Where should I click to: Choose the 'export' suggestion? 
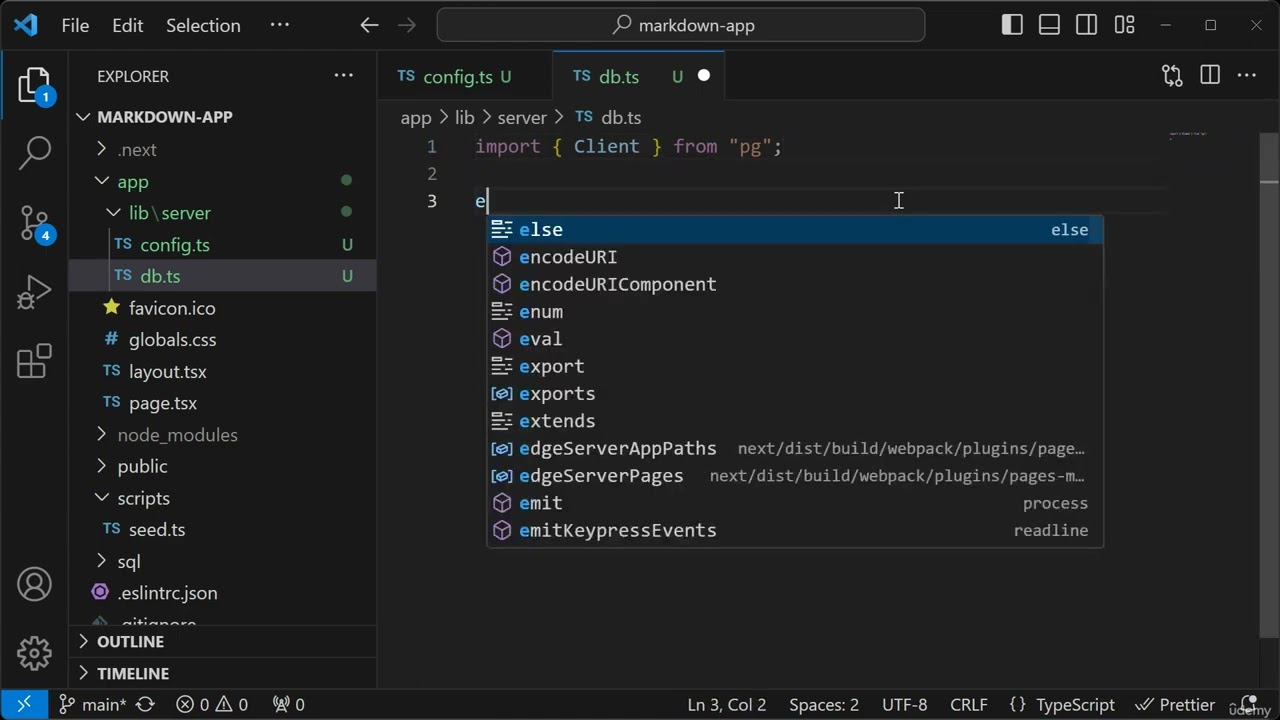(x=795, y=367)
